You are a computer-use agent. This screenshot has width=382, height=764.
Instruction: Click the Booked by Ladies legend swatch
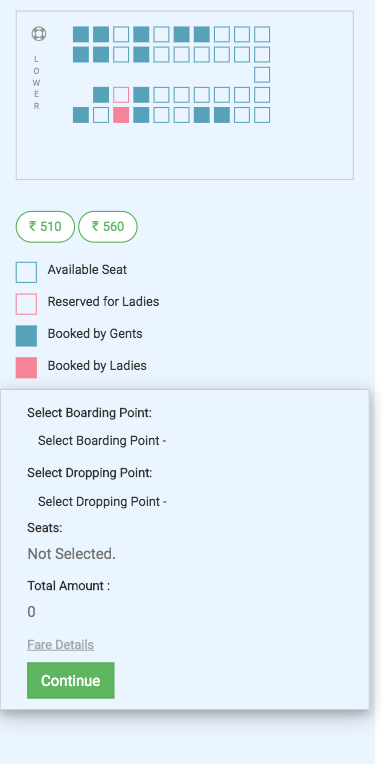26,368
